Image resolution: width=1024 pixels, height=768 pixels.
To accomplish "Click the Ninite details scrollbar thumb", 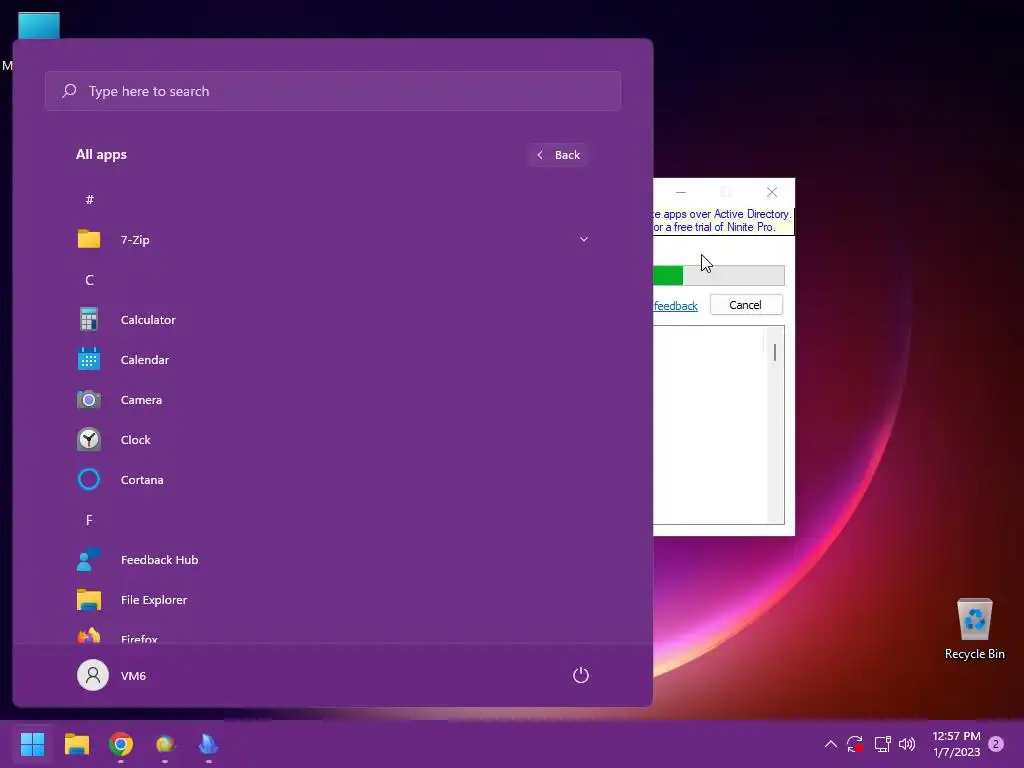I will 775,353.
